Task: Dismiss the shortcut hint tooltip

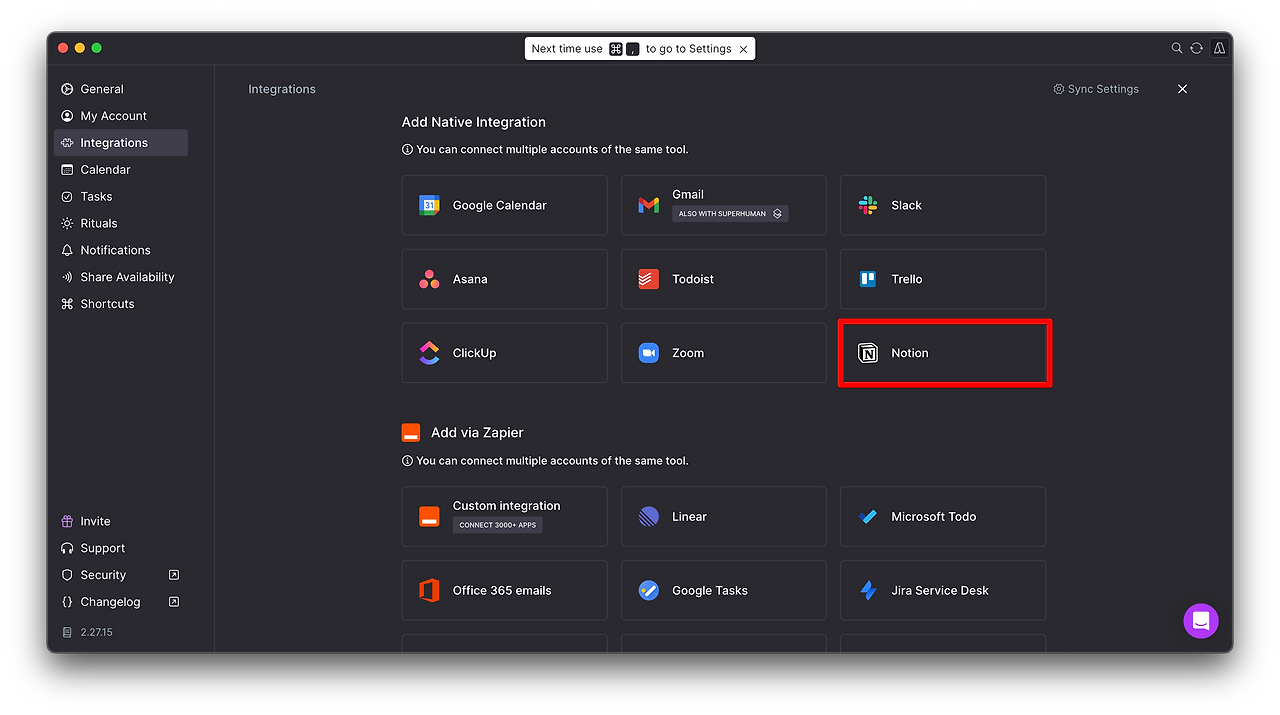Action: point(743,49)
